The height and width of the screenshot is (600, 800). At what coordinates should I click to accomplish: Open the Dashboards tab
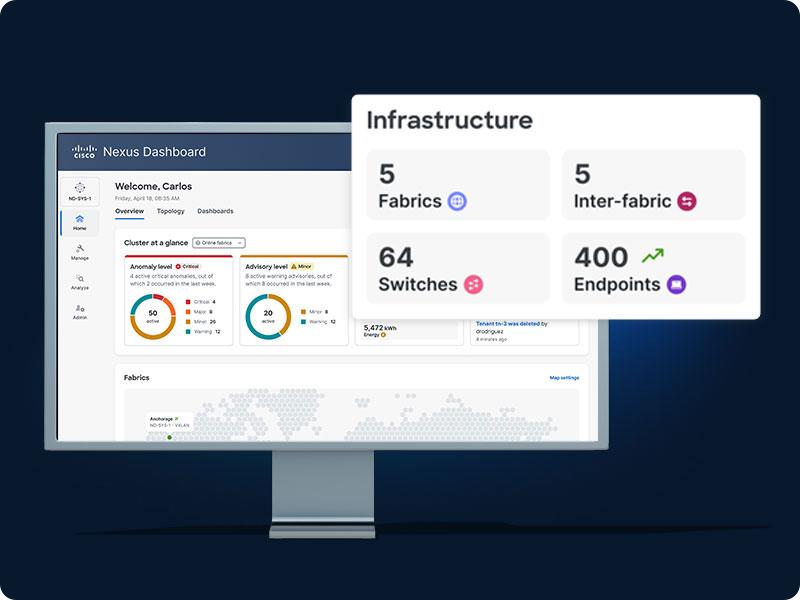[216, 211]
